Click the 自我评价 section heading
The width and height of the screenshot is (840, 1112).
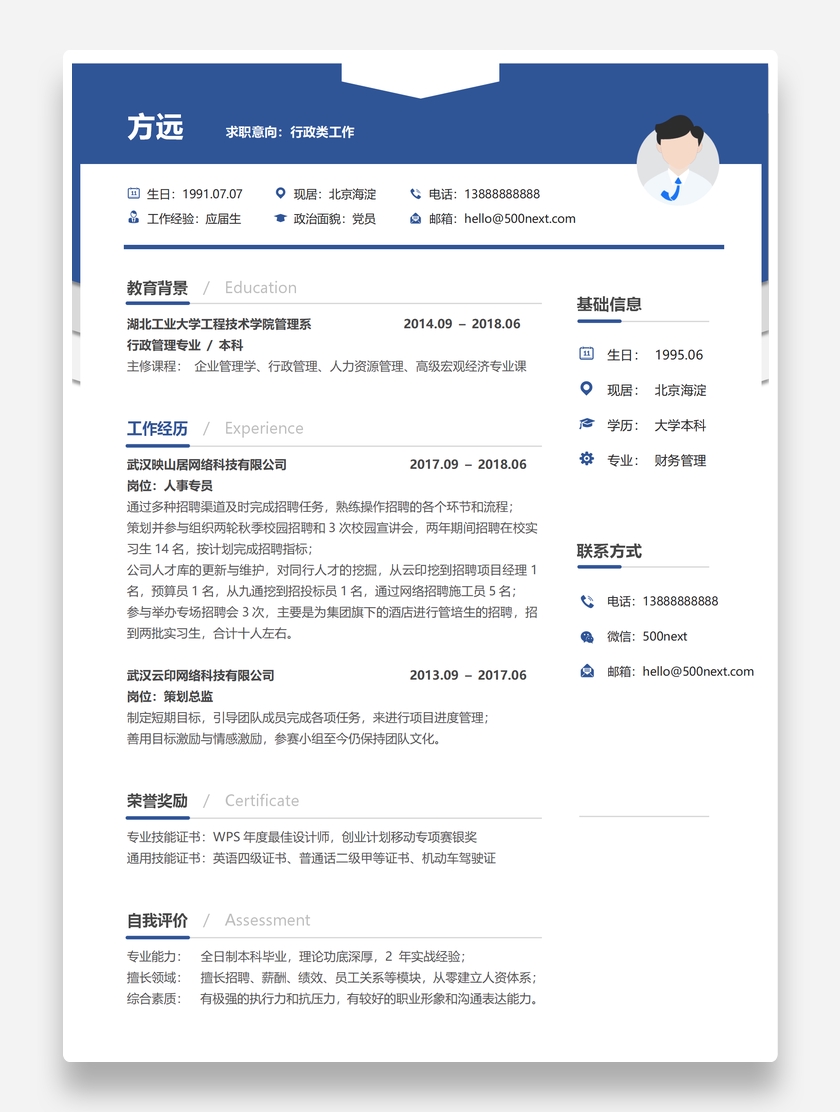coord(157,920)
